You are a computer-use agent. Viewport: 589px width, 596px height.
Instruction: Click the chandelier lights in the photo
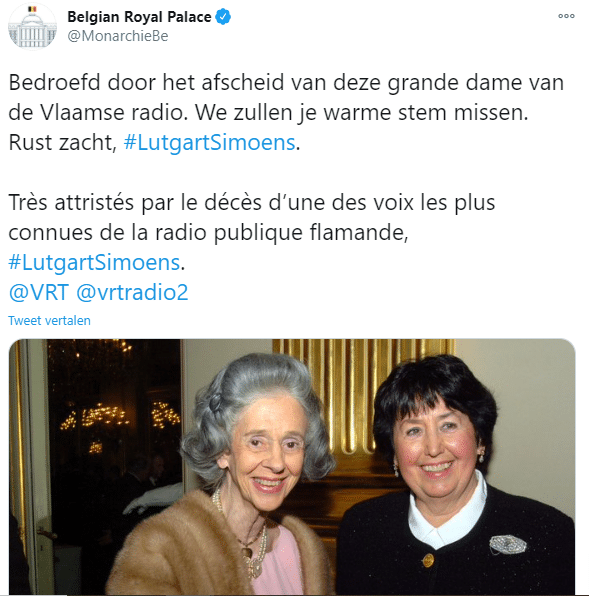point(120,418)
